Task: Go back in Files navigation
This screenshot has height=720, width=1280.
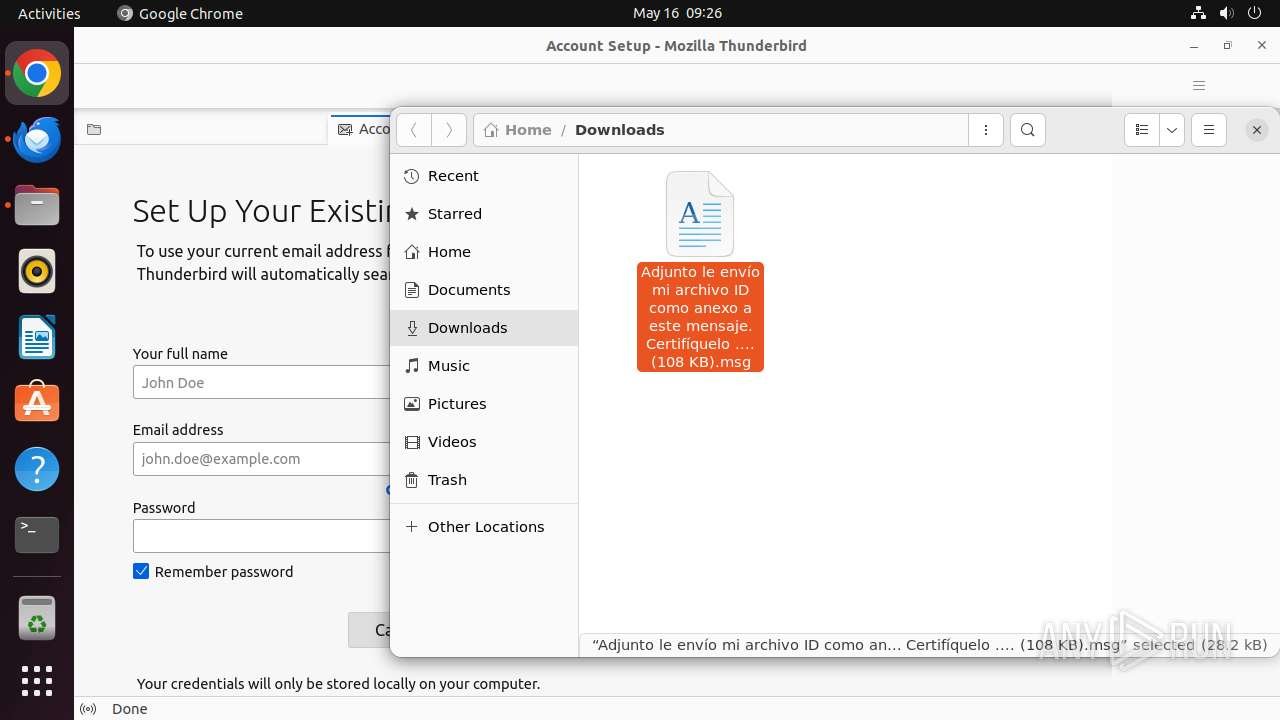Action: 414,130
